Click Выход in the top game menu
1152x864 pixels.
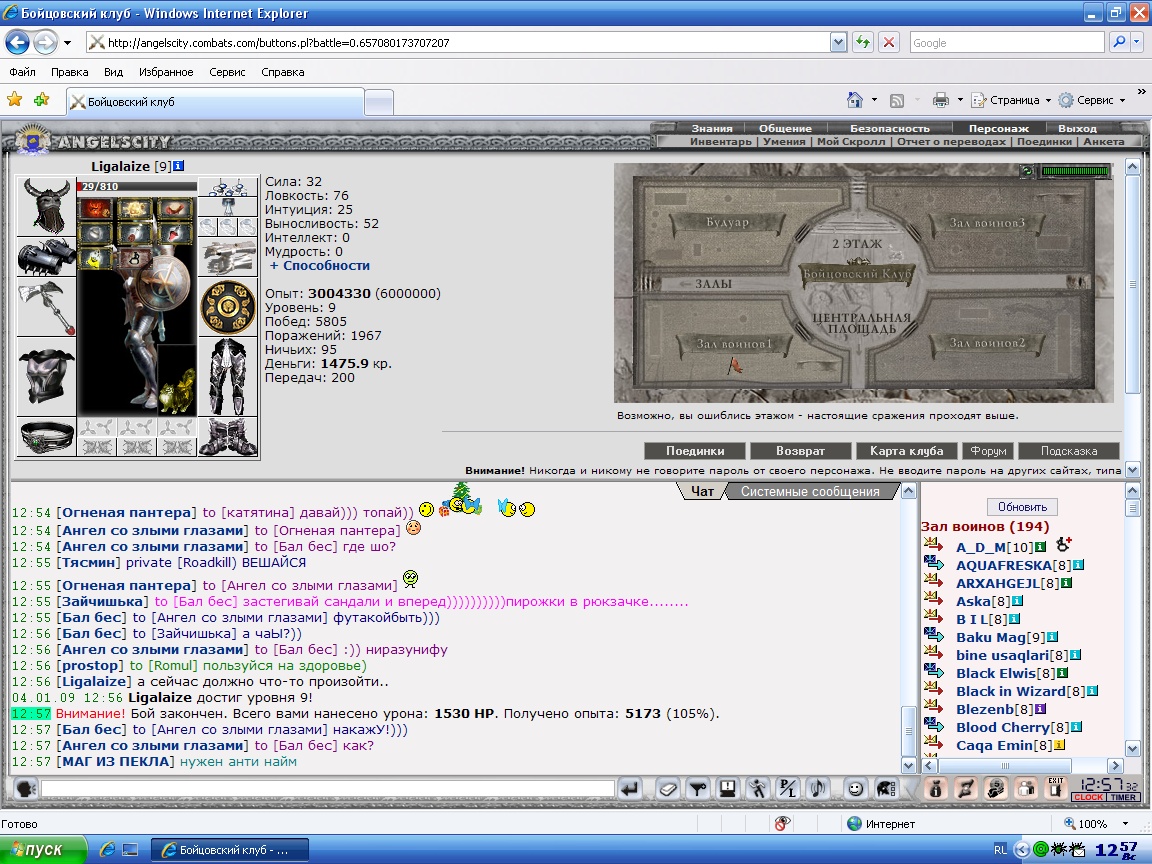tap(1077, 129)
